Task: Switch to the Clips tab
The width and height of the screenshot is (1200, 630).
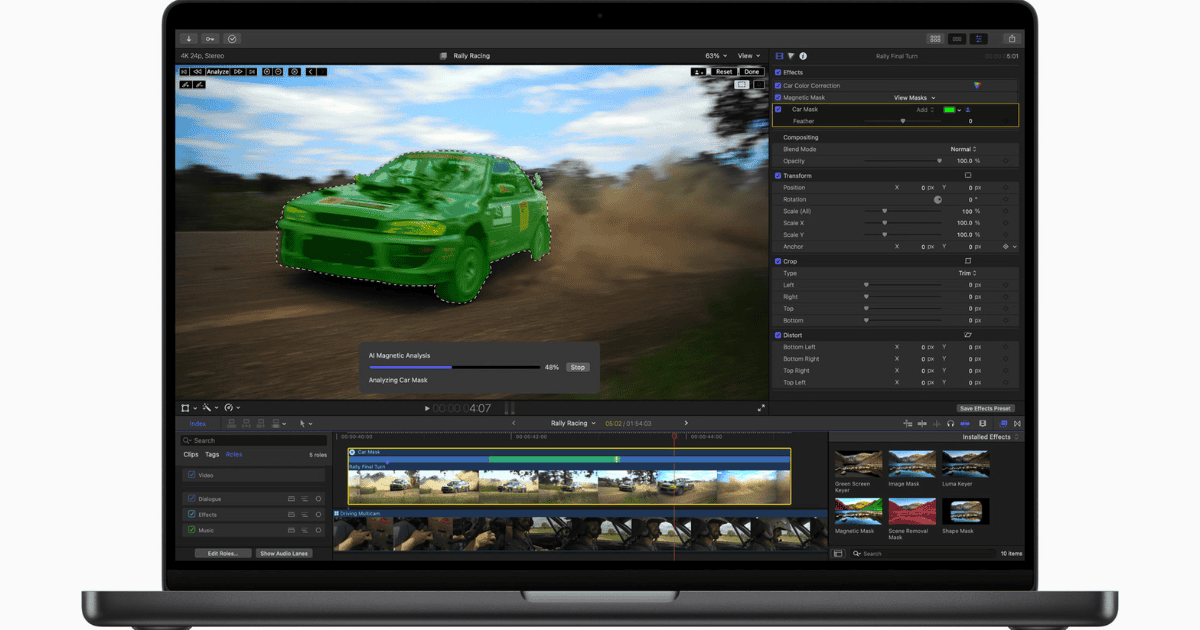Action: pos(190,454)
